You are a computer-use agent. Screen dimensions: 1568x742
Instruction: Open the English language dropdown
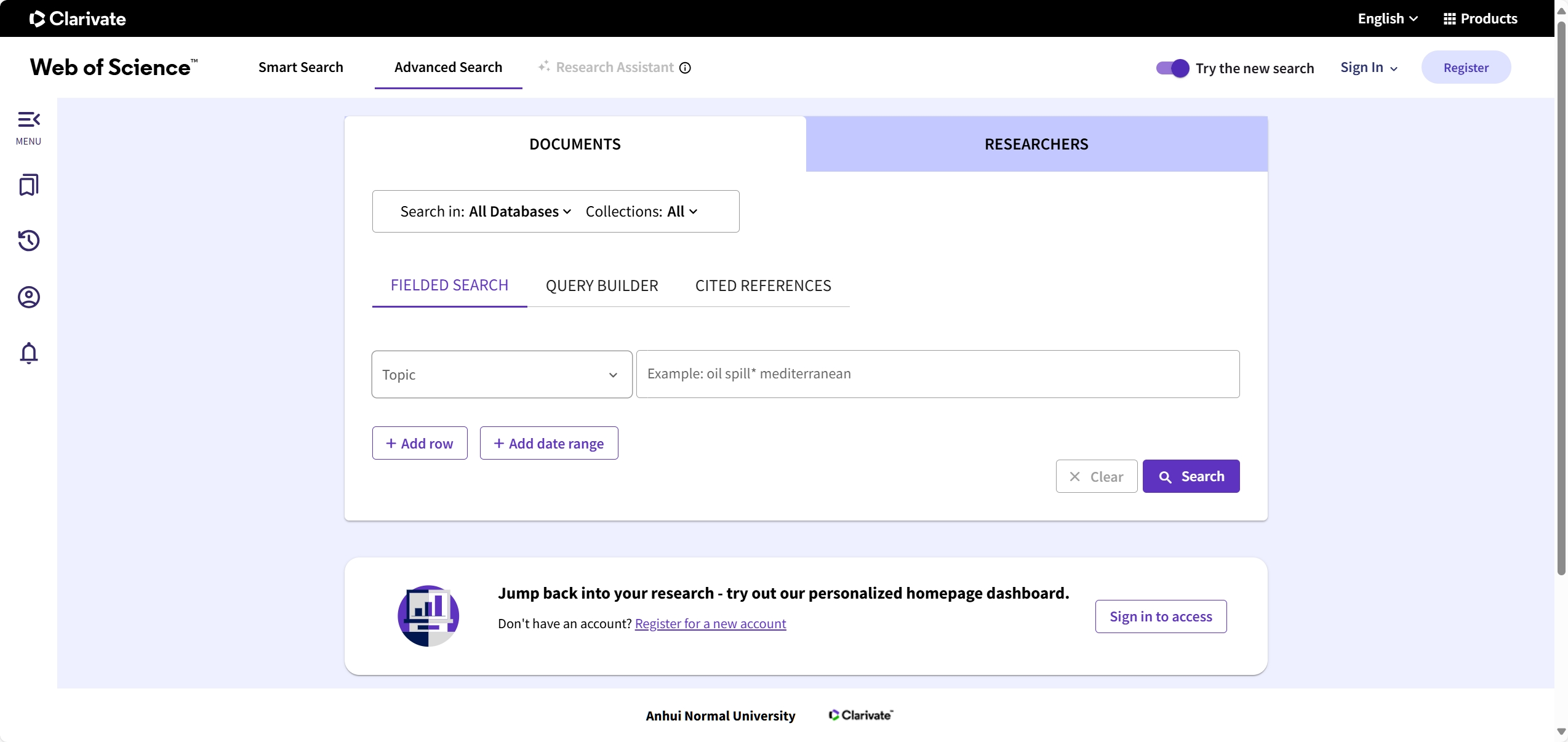click(x=1388, y=18)
